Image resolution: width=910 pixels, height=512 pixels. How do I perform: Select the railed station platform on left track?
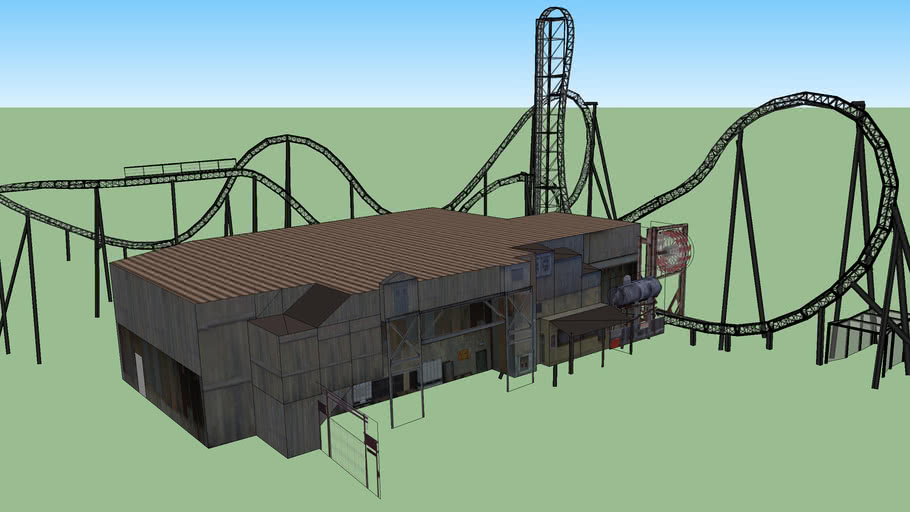click(x=180, y=166)
